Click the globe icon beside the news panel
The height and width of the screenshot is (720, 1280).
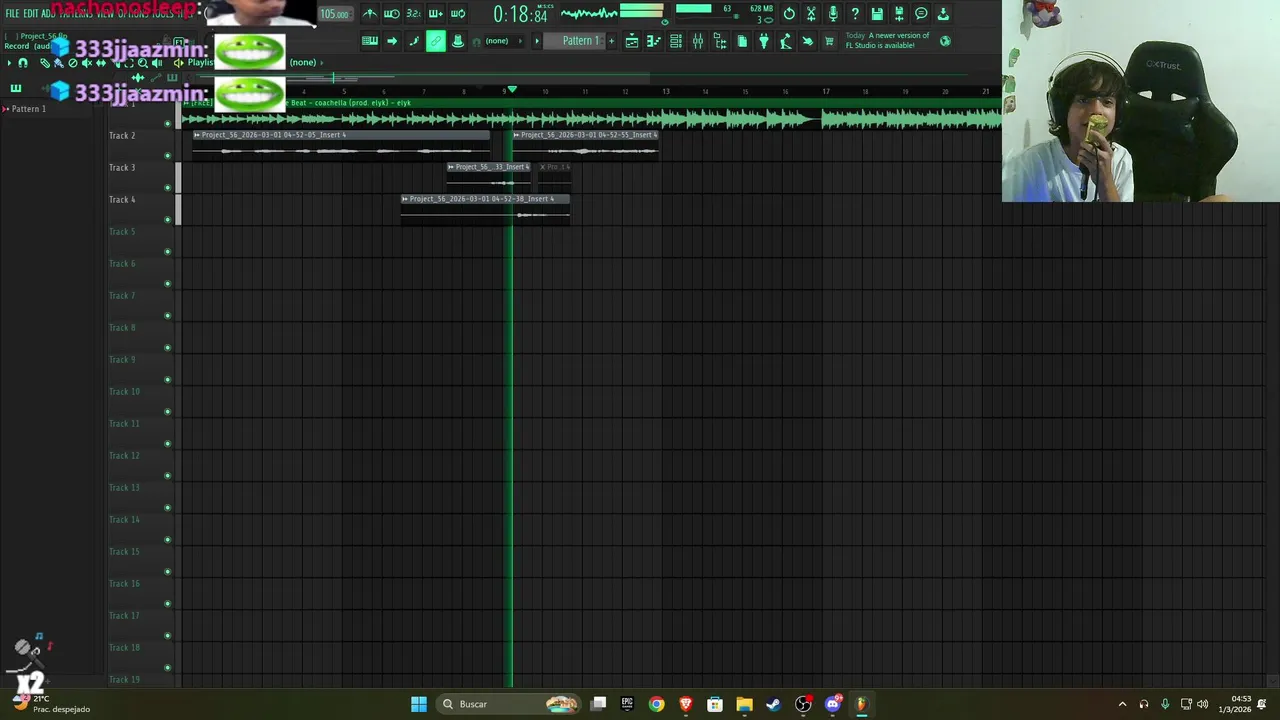pyautogui.click(x=945, y=41)
